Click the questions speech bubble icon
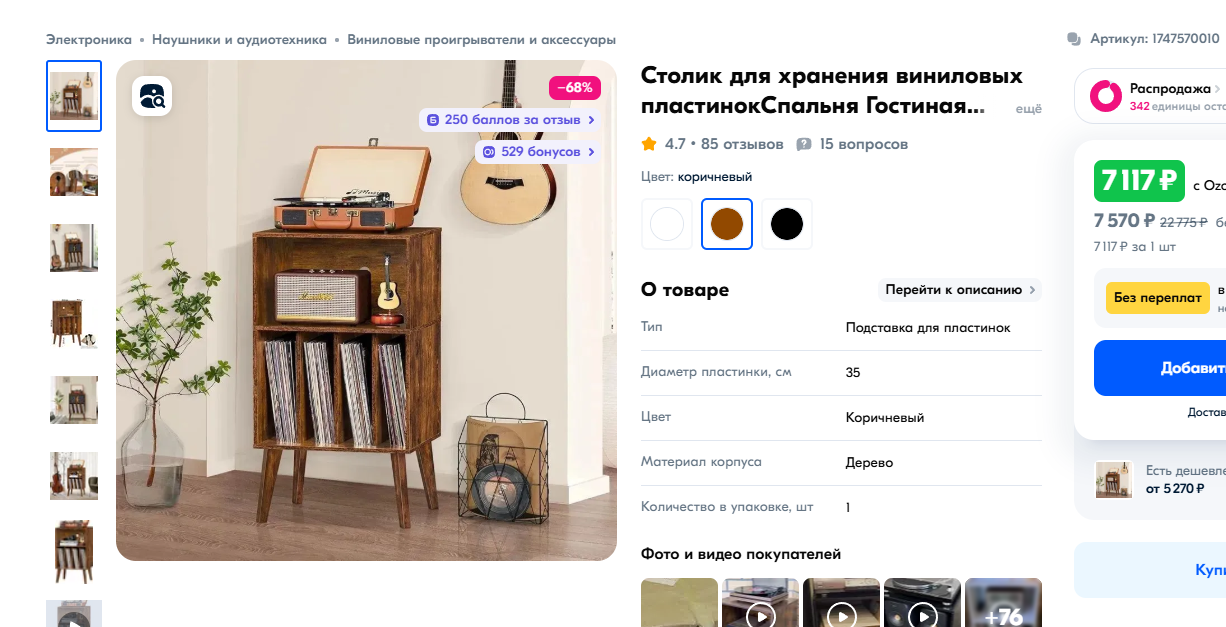Screen dimensions: 1226x627 804,144
